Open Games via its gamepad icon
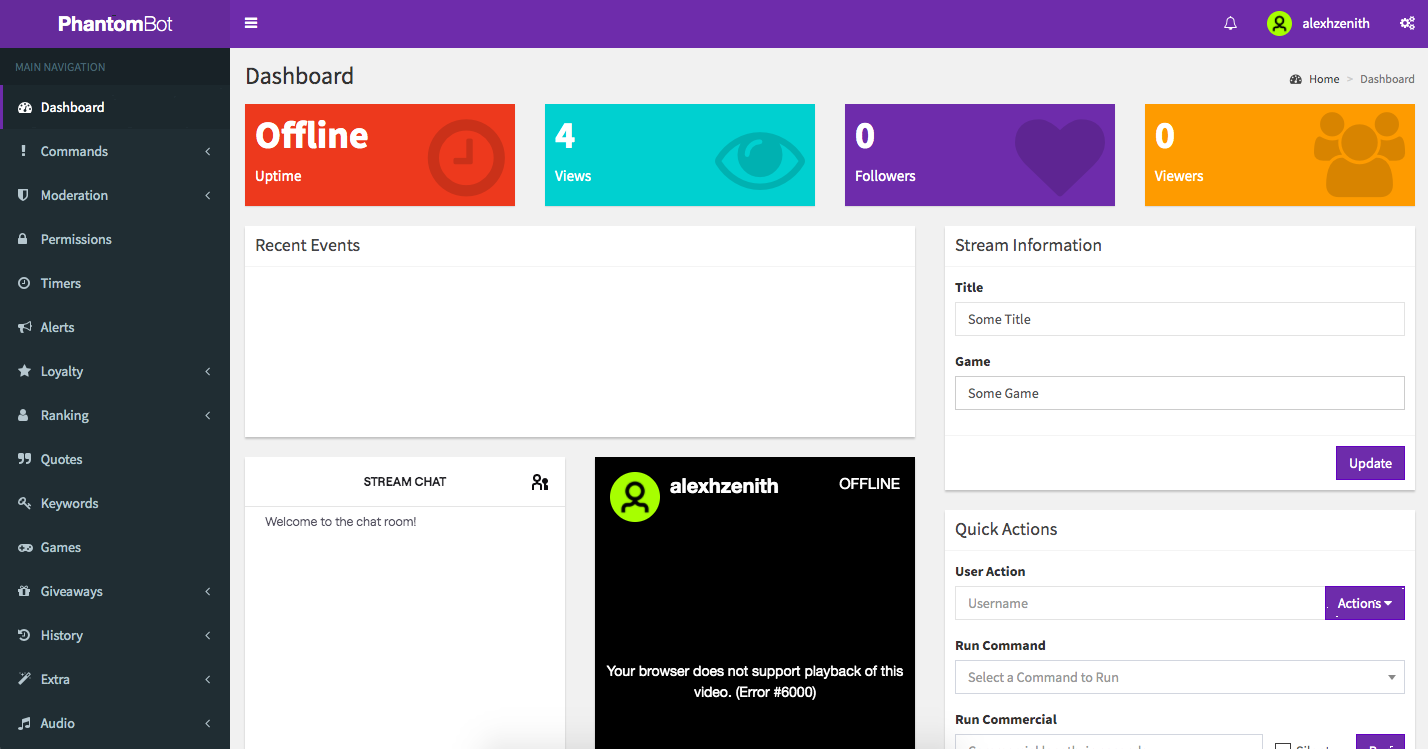Screen dimensions: 1428x749 pos(24,547)
